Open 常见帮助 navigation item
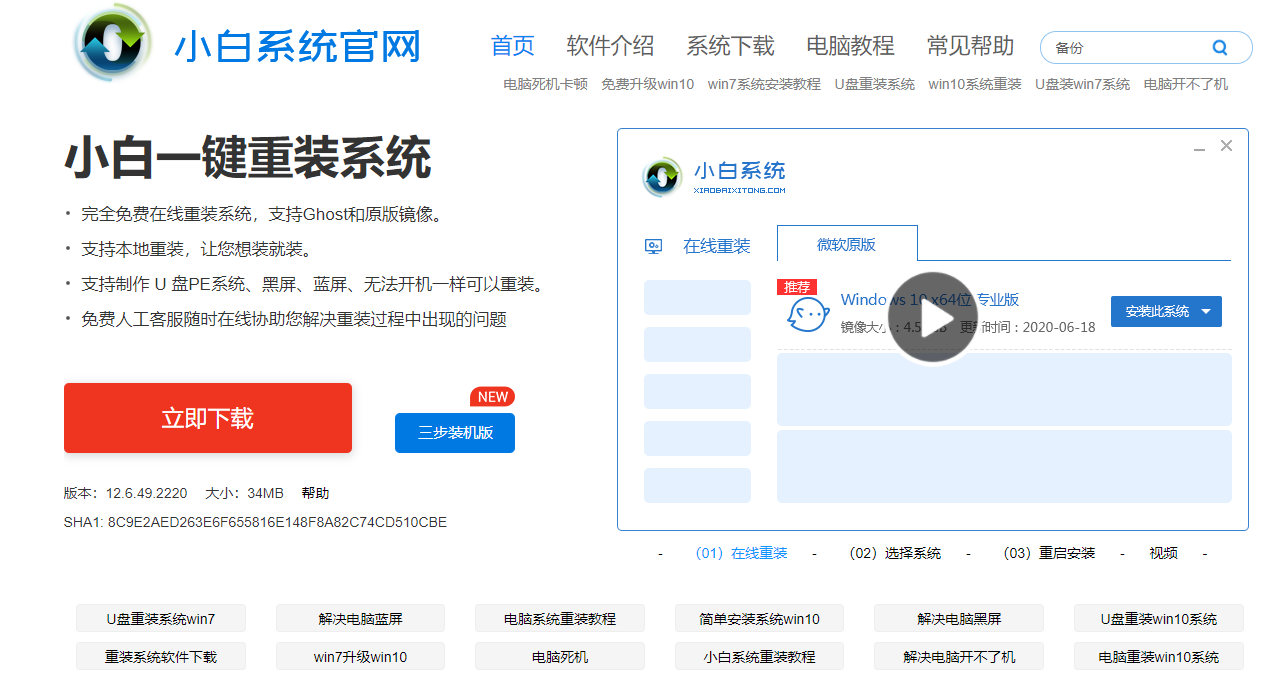 970,46
